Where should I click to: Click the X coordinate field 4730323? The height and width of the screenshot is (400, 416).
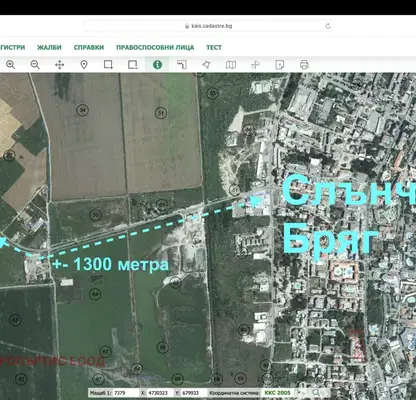[x=159, y=393]
